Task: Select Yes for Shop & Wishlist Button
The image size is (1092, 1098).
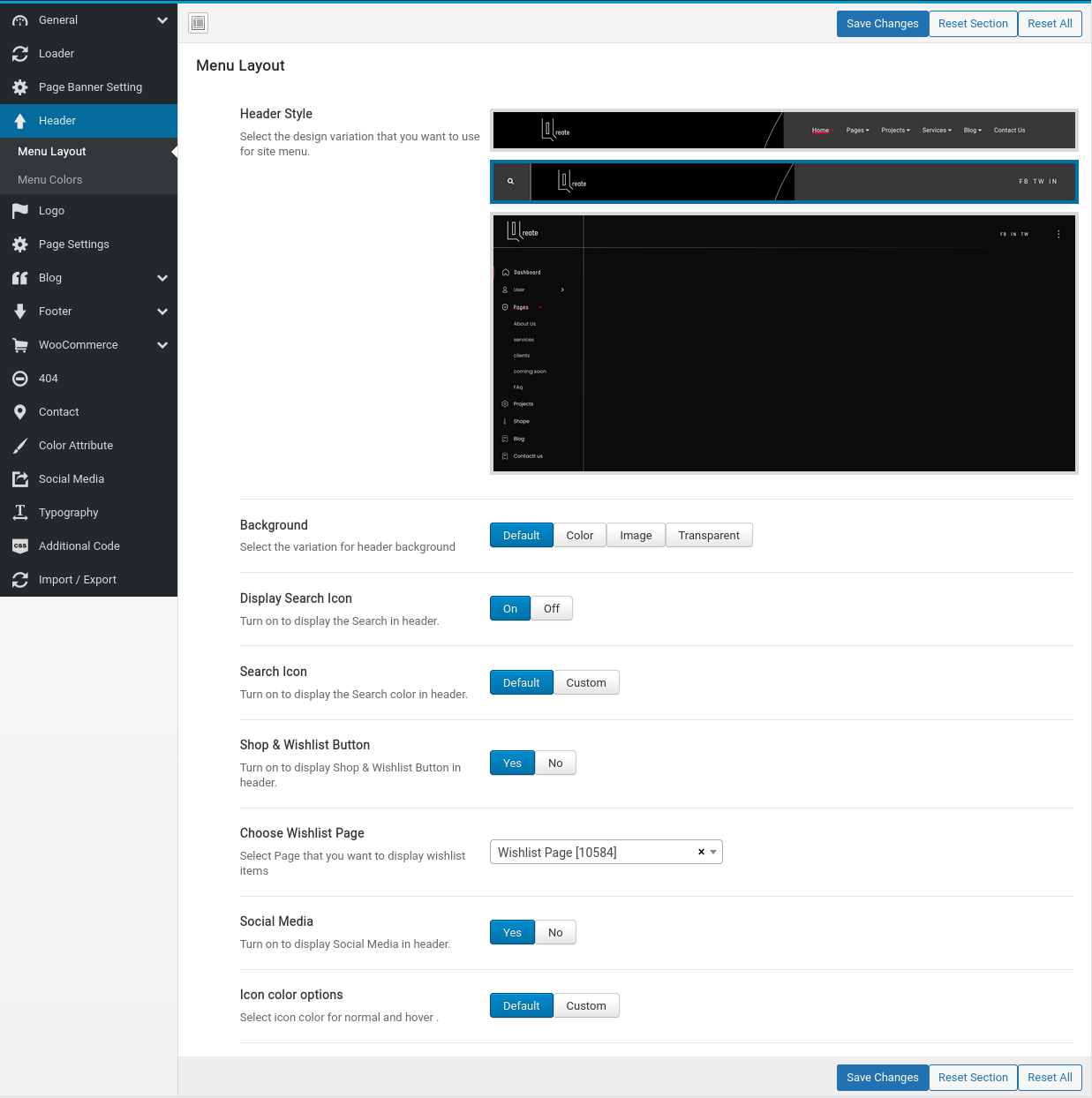Action: coord(513,763)
